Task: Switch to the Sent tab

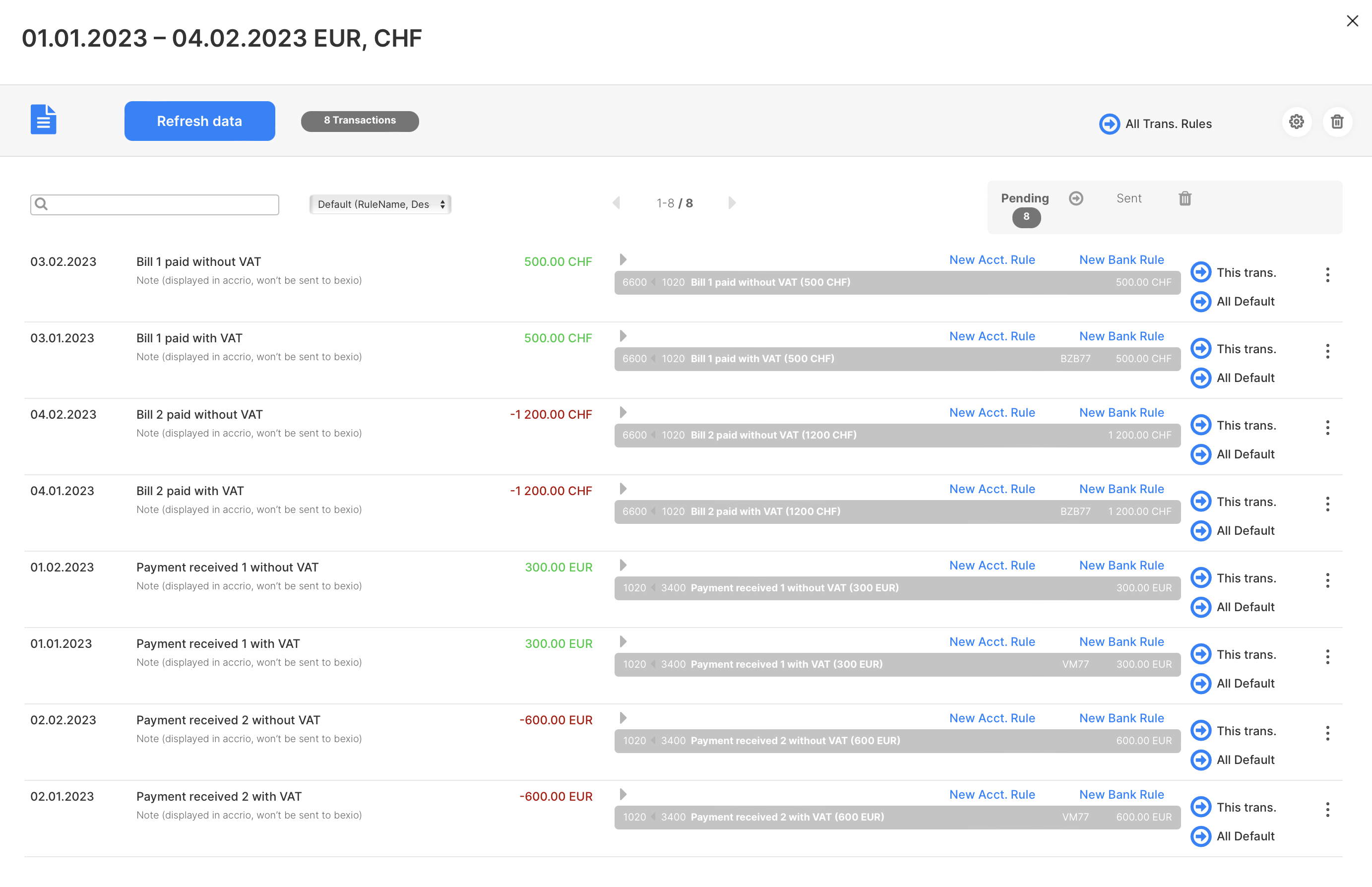Action: 1128,198
